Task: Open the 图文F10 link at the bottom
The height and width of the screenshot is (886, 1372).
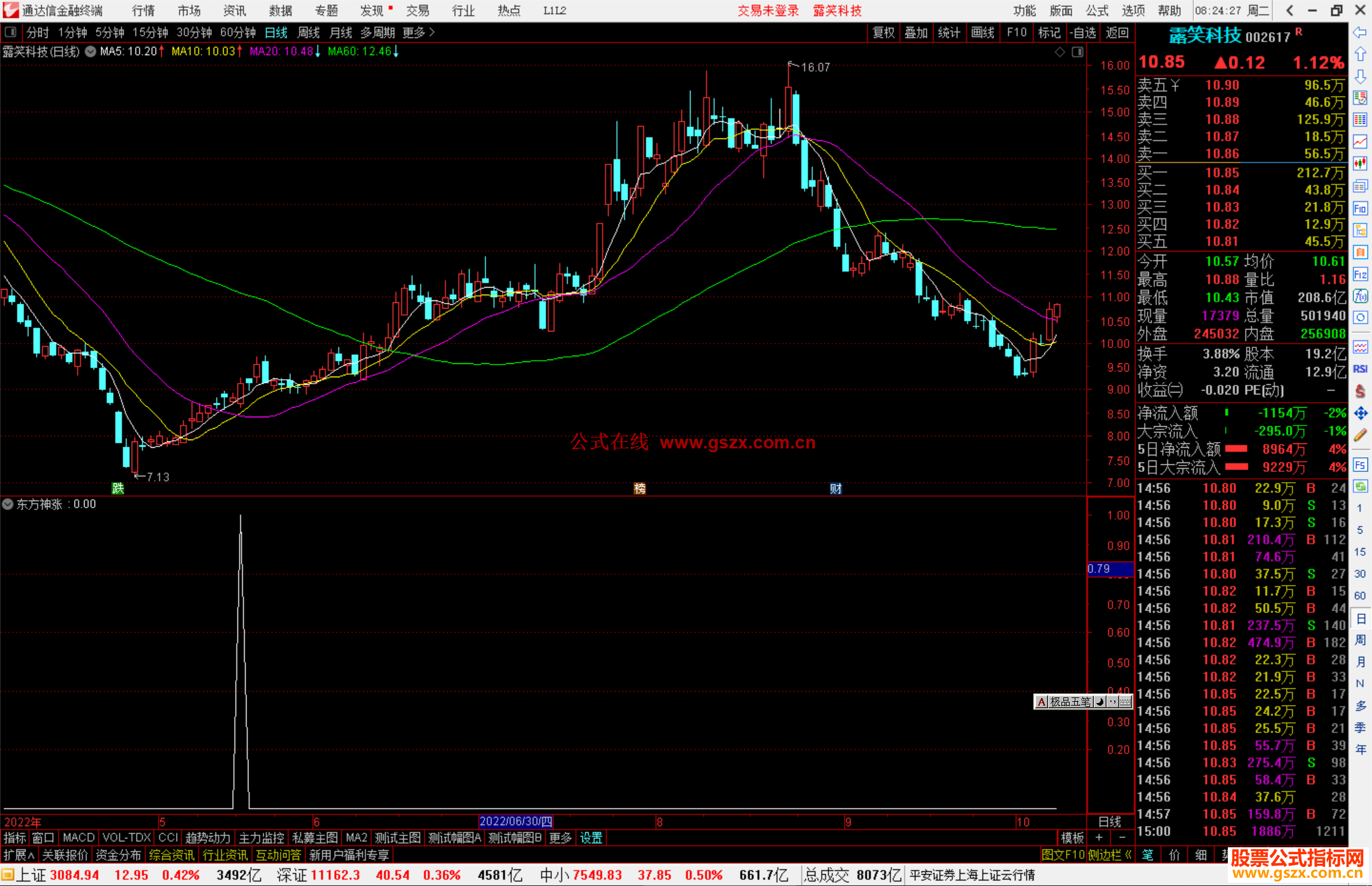Action: [x=1063, y=856]
